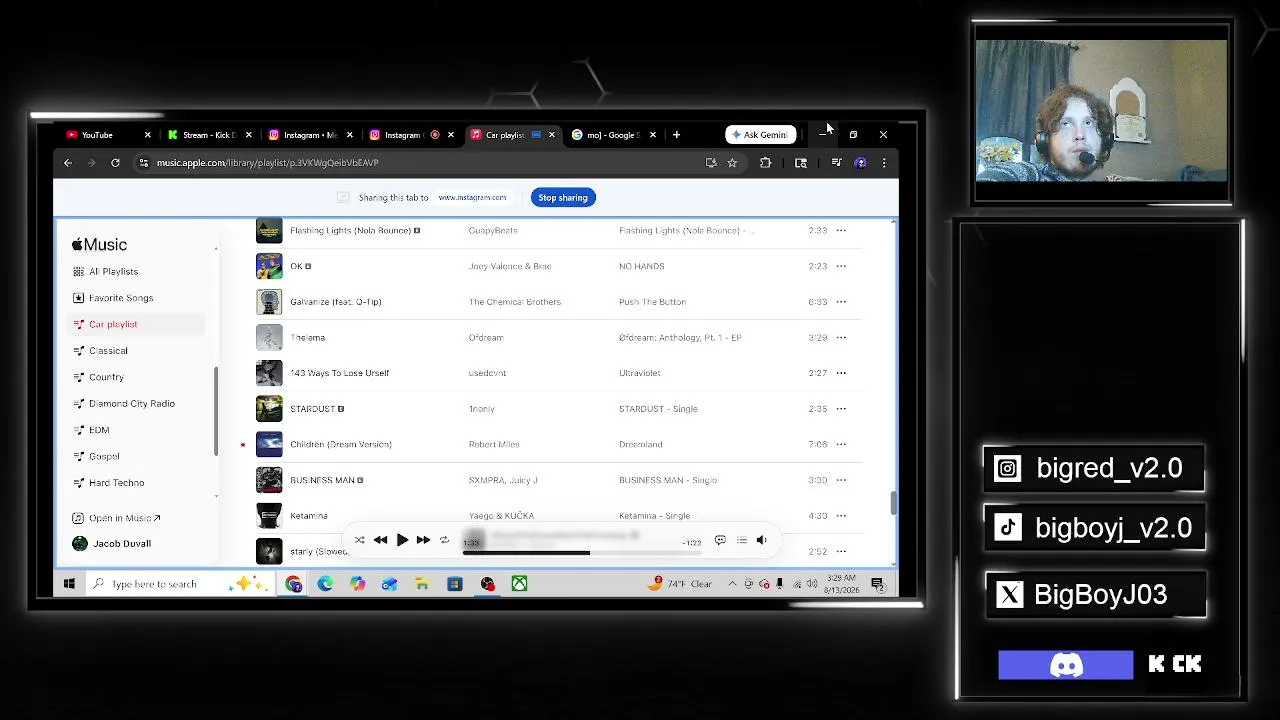Switch to the first Instagram tab

click(310, 135)
